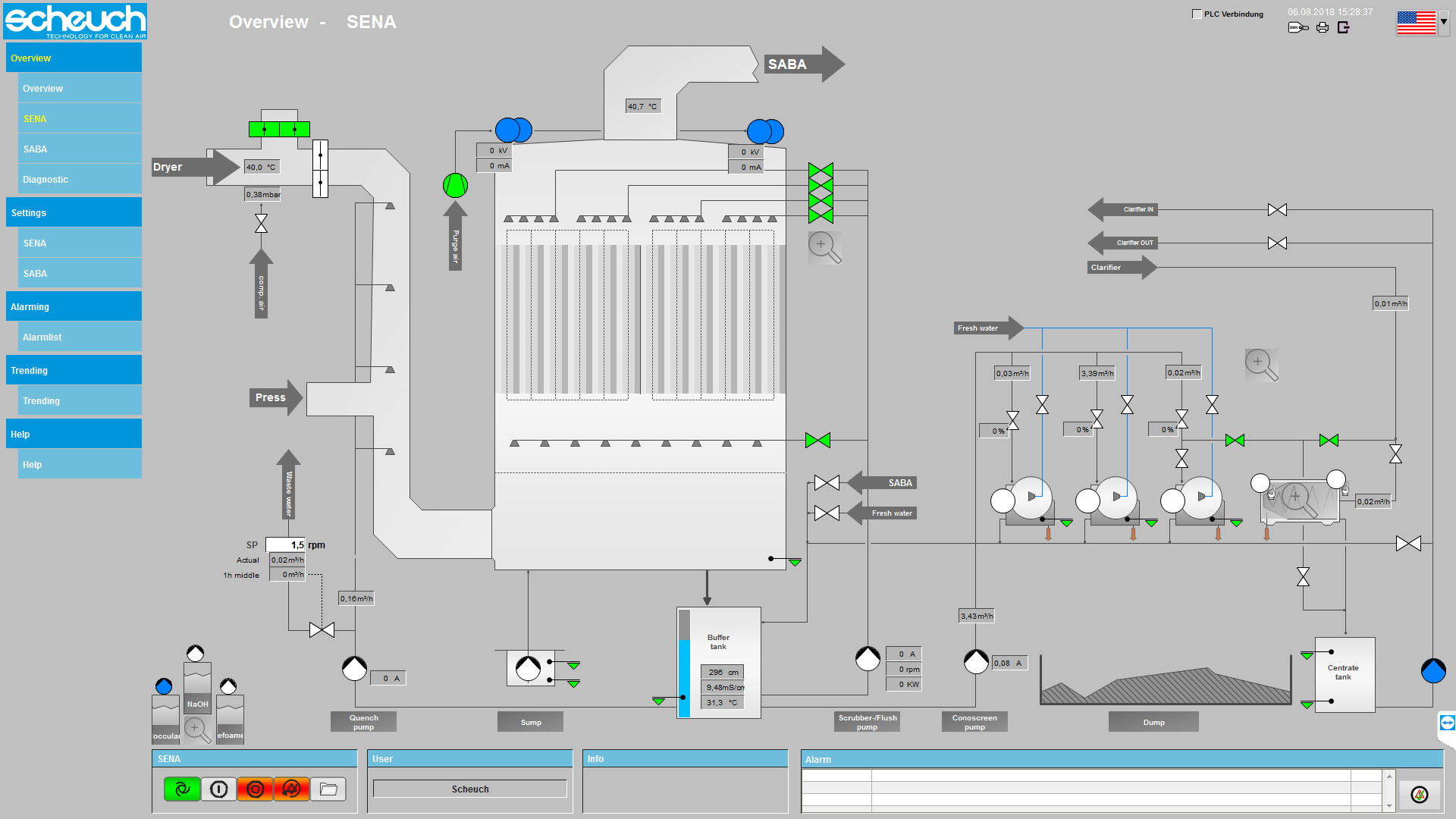Toggle the PLC Verbindung checkbox
This screenshot has height=819, width=1456.
1197,14
